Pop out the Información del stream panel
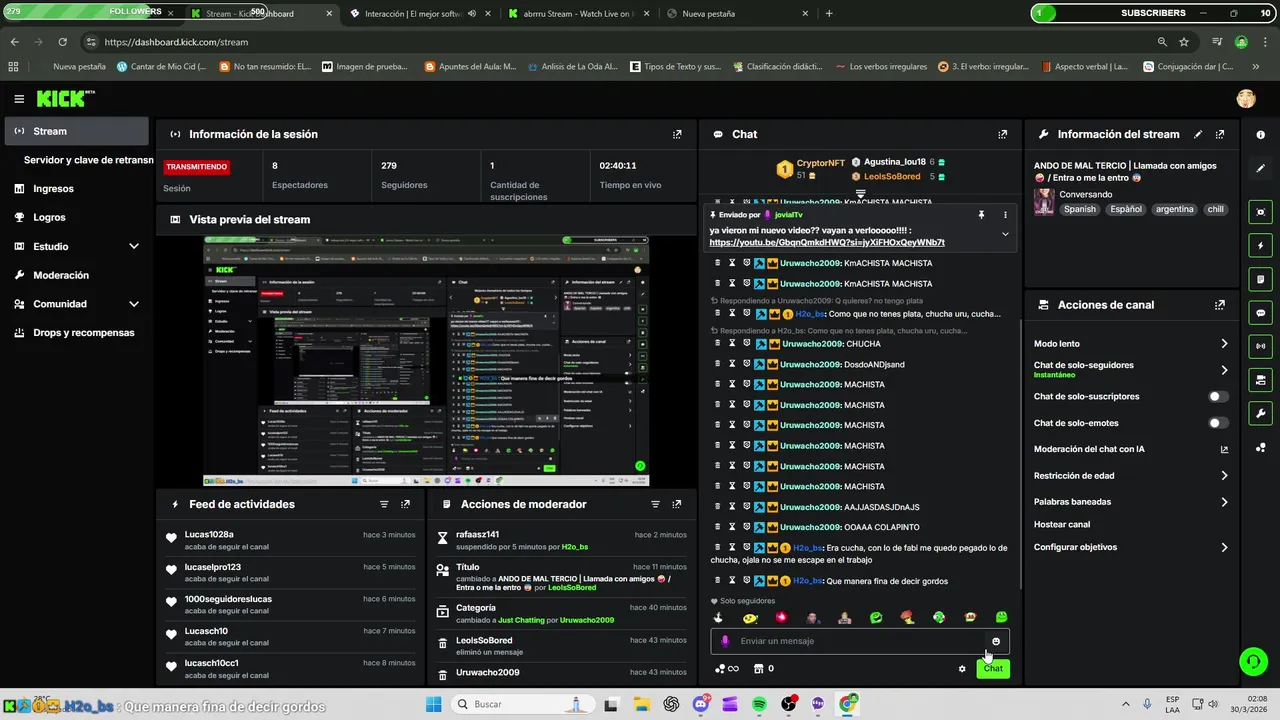Viewport: 1280px width, 720px height. 1220,134
